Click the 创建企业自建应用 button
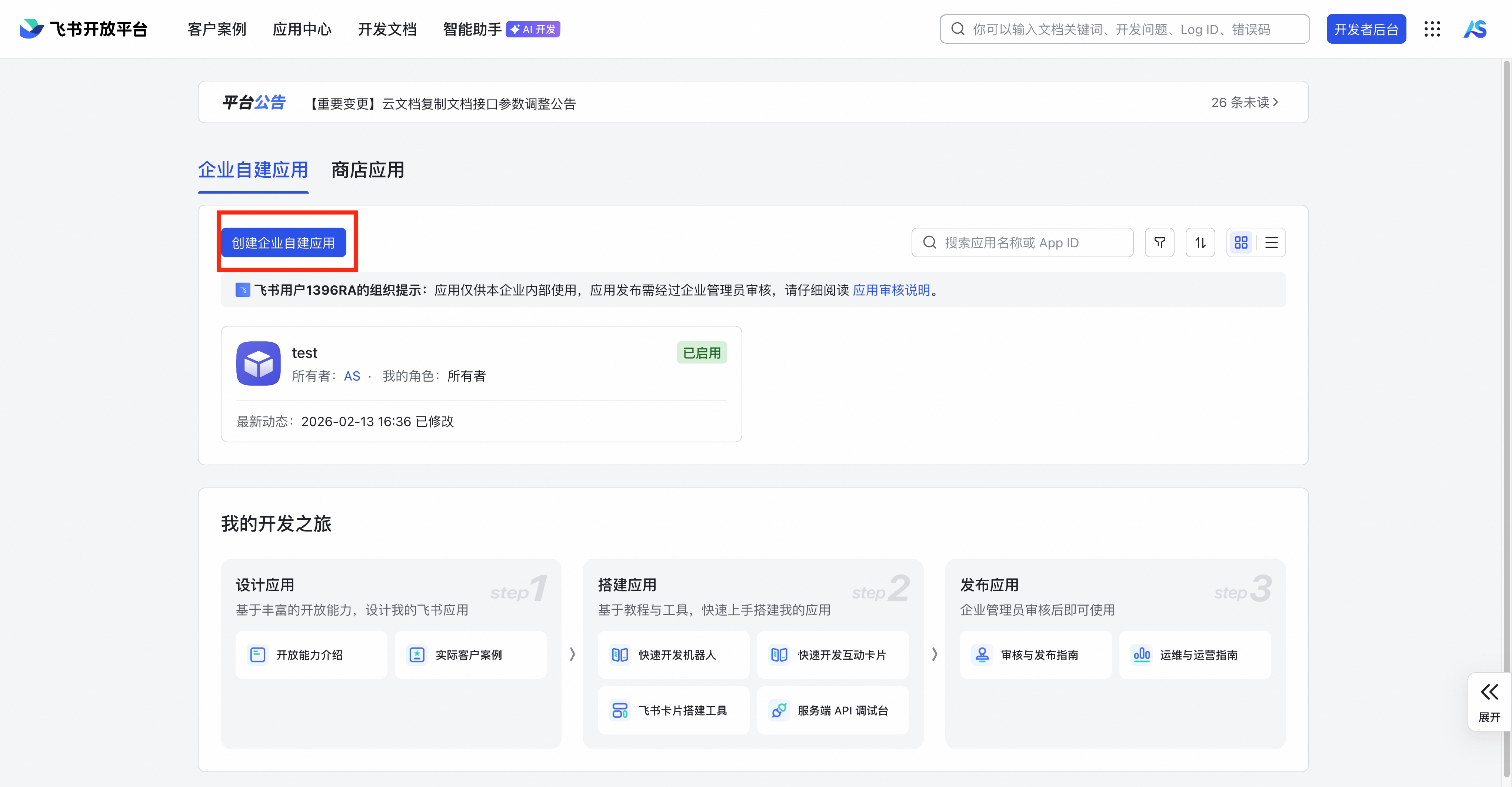The width and height of the screenshot is (1512, 787). [x=284, y=242]
